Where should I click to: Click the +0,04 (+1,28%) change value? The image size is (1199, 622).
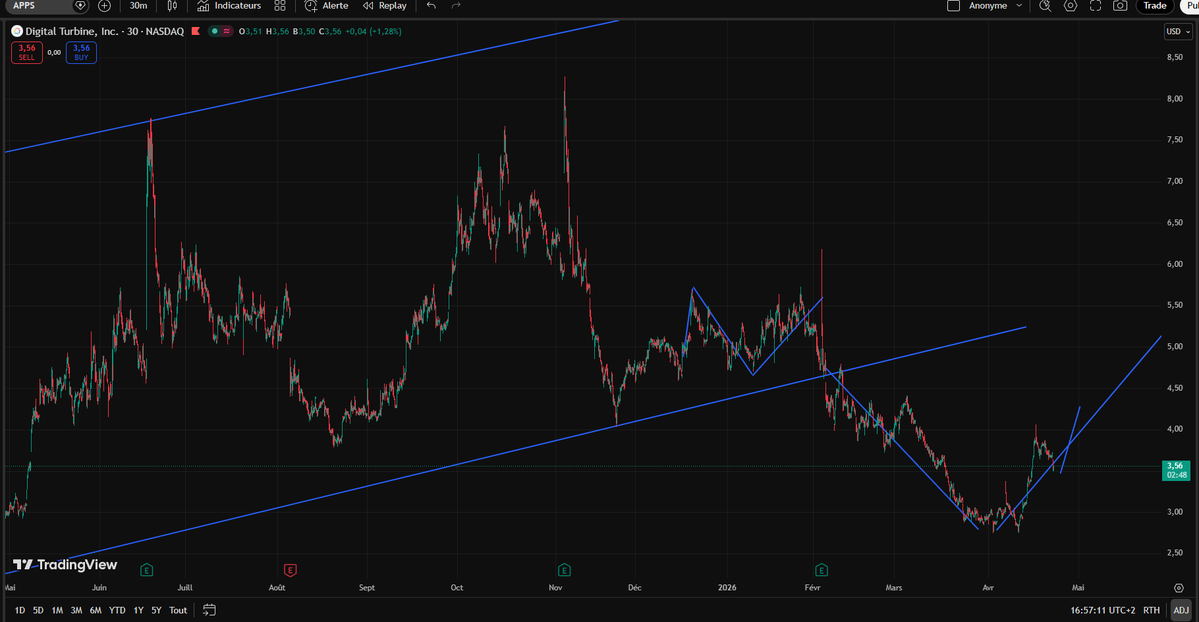point(373,31)
